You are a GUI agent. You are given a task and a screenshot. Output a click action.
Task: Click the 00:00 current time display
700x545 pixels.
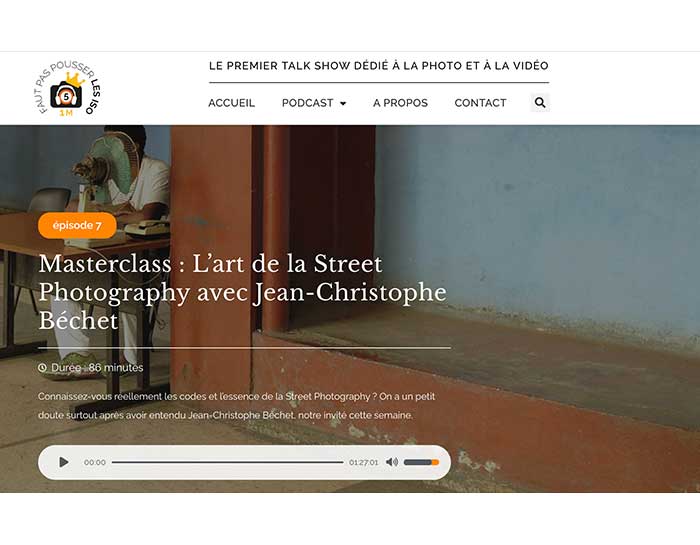tap(95, 462)
